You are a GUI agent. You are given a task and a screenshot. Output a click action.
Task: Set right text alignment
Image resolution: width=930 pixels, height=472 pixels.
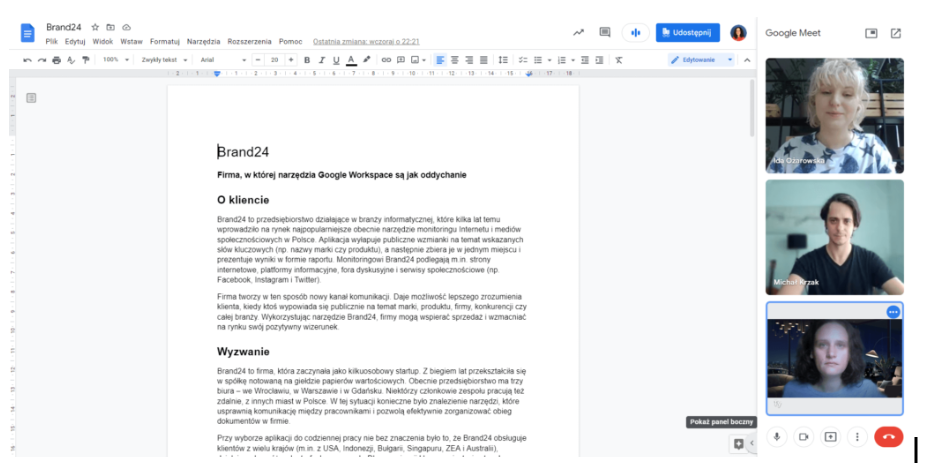point(469,60)
